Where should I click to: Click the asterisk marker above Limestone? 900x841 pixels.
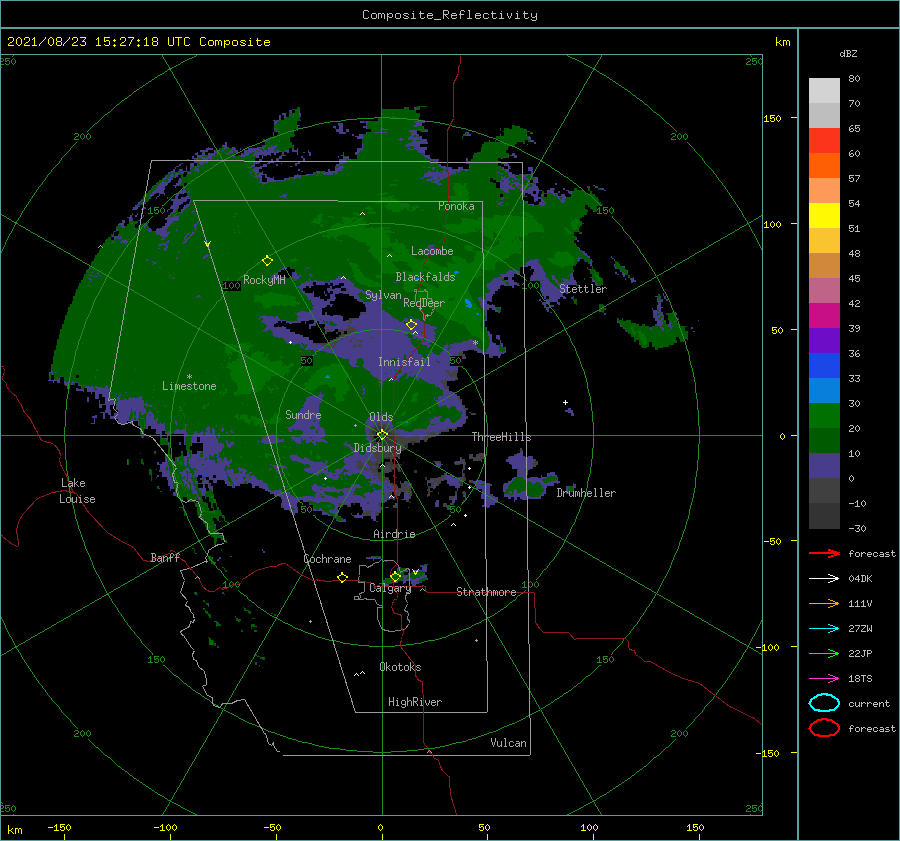tap(189, 377)
